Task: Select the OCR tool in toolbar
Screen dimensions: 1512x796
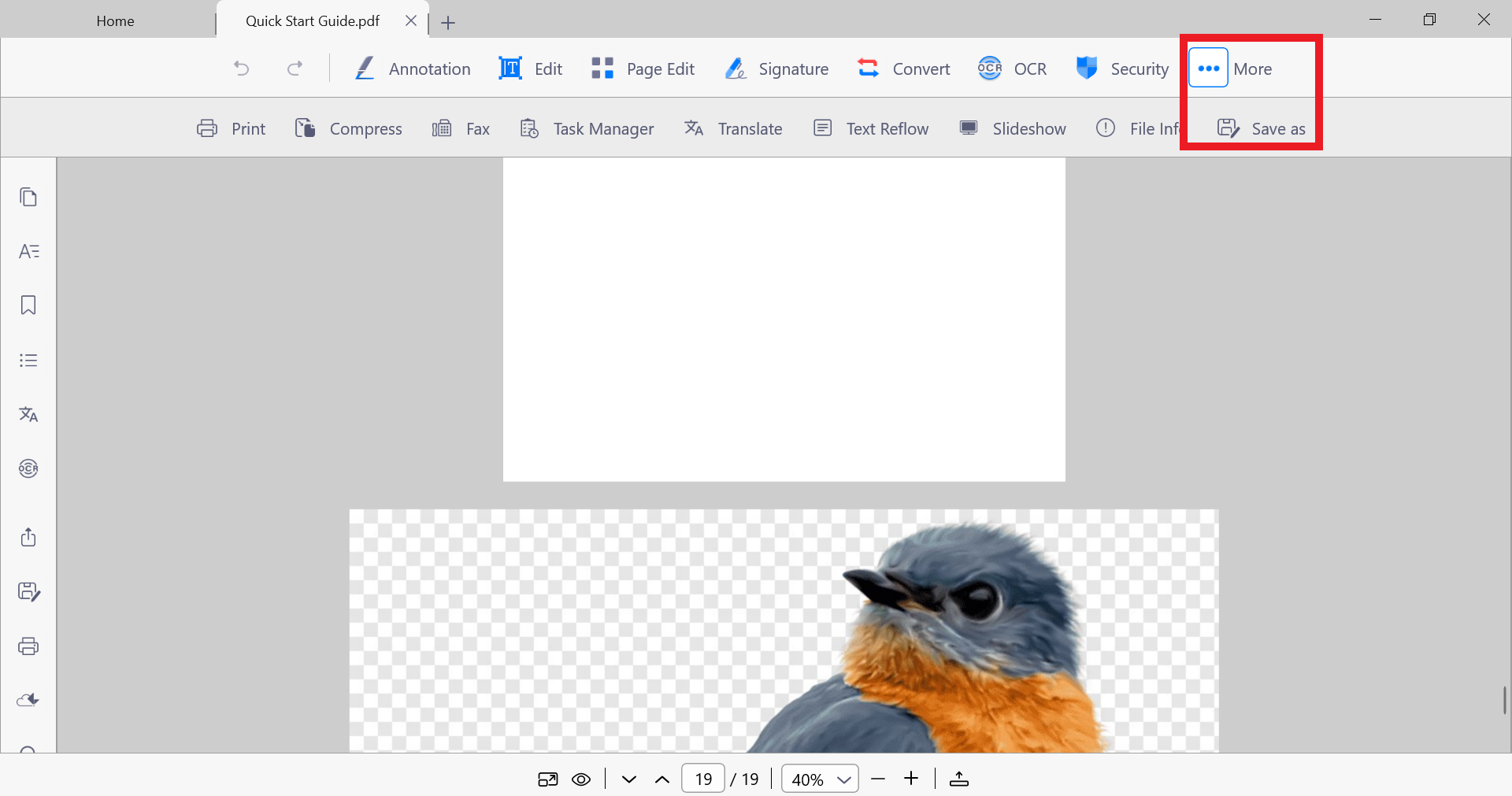Action: [1012, 68]
